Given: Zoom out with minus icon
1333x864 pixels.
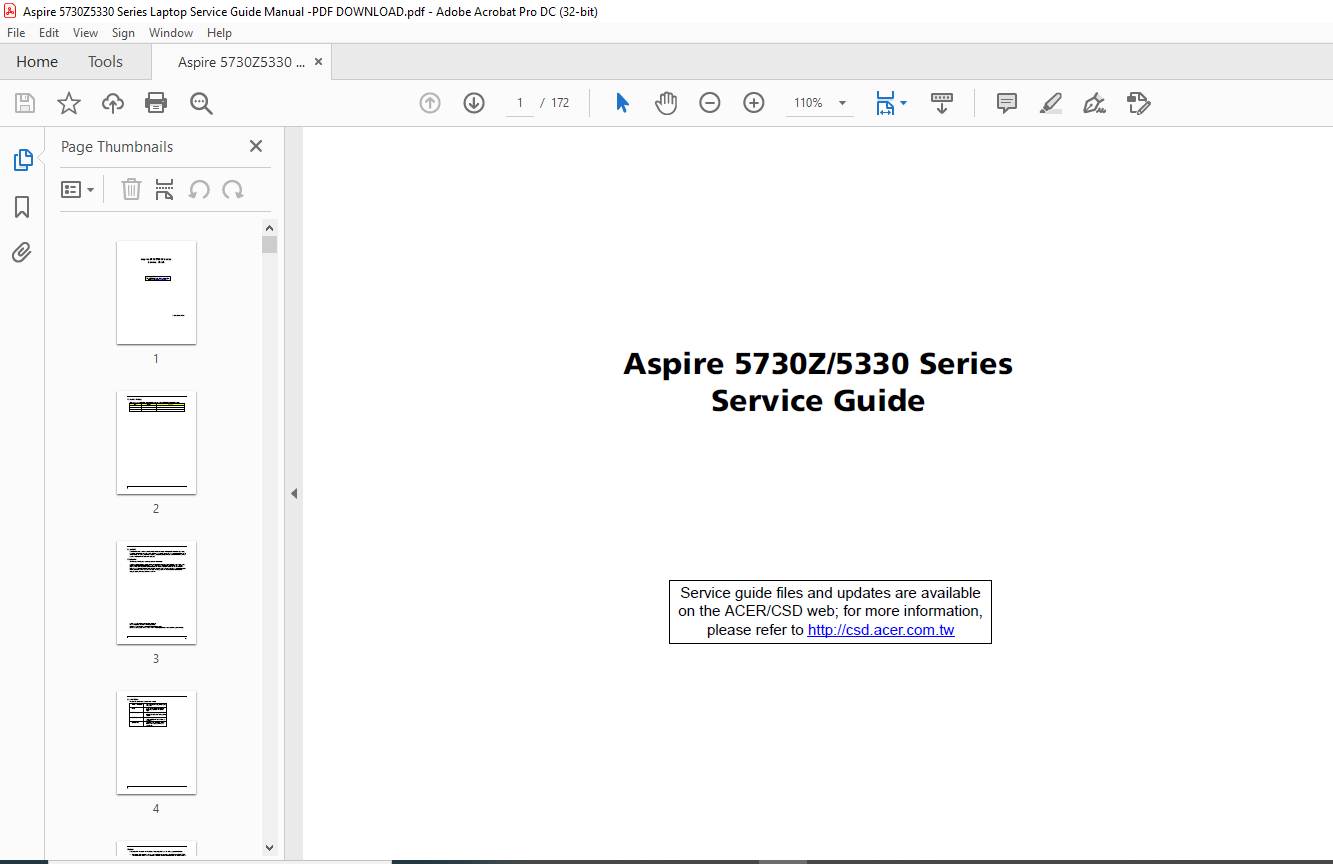Looking at the screenshot, I should [x=710, y=103].
